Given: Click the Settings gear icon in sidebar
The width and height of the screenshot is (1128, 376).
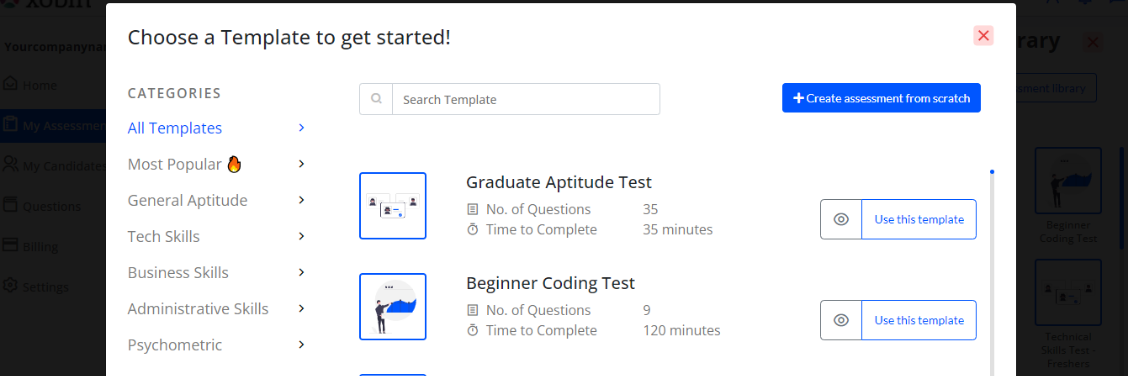Looking at the screenshot, I should coord(10,286).
